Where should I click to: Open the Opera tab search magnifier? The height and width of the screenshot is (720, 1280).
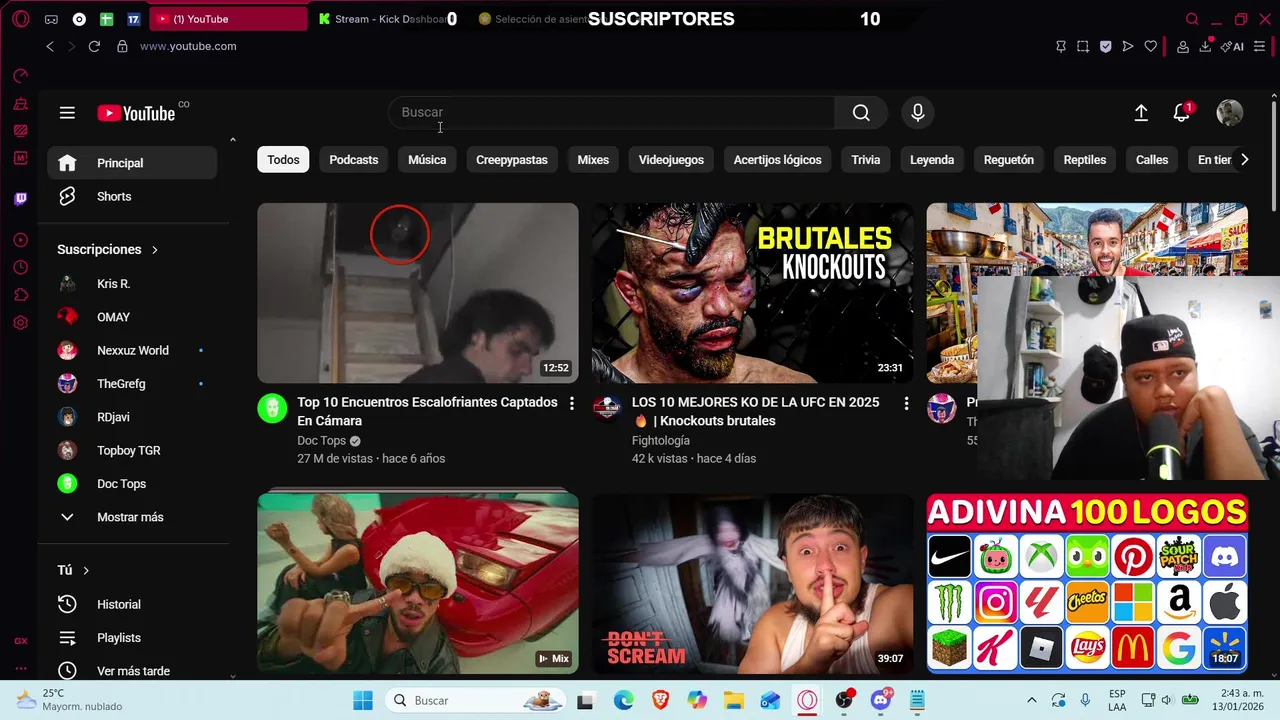(1192, 19)
